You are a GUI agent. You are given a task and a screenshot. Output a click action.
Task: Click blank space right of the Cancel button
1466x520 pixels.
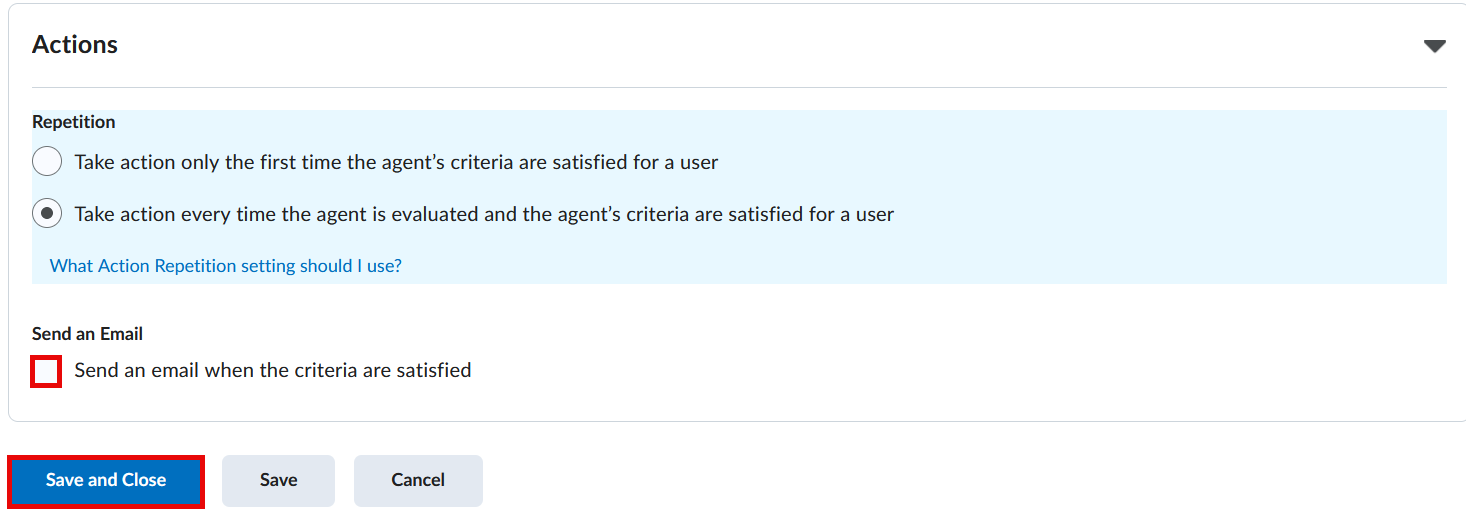900,481
